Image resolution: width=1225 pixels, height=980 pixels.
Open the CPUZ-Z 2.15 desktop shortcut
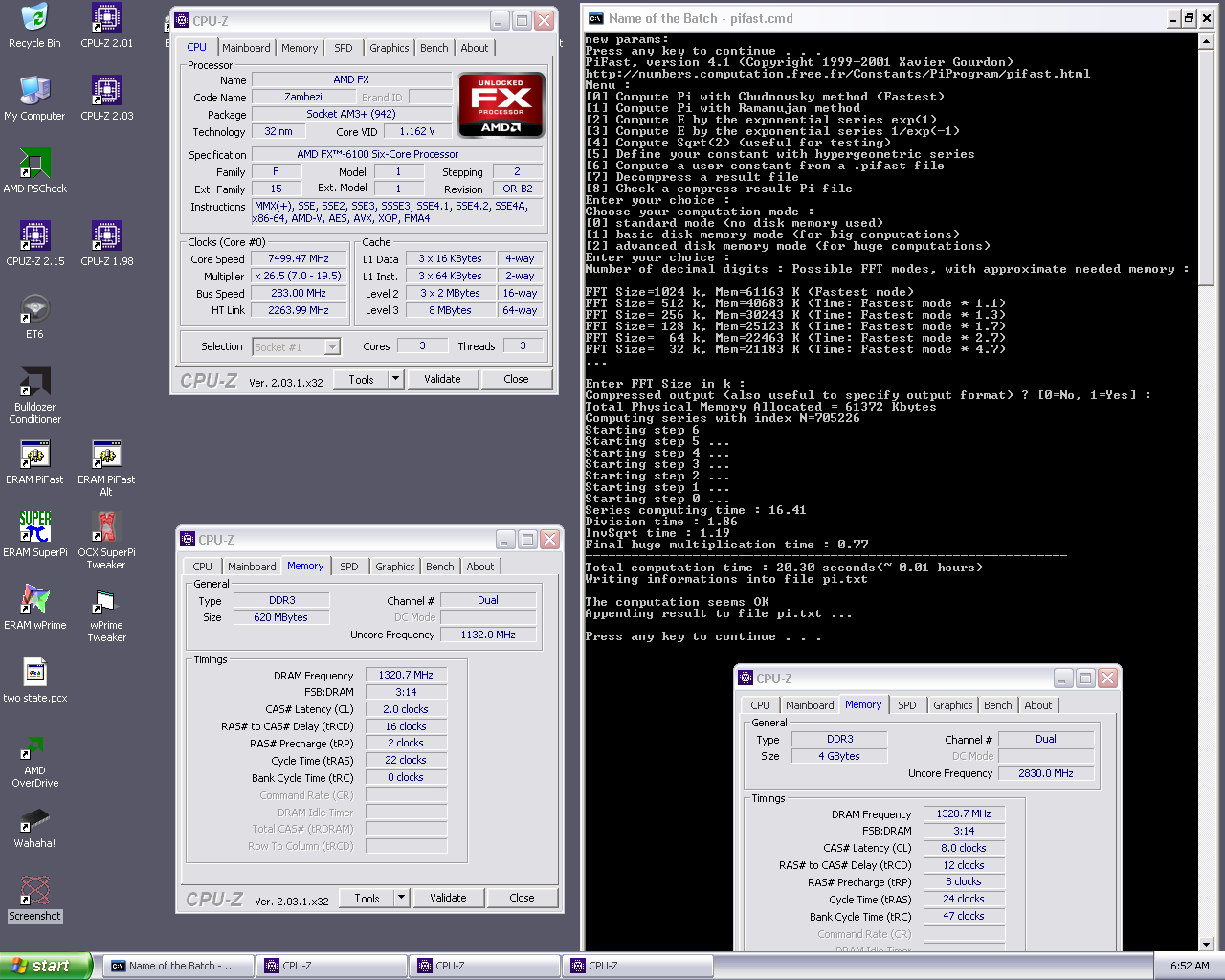[x=34, y=244]
